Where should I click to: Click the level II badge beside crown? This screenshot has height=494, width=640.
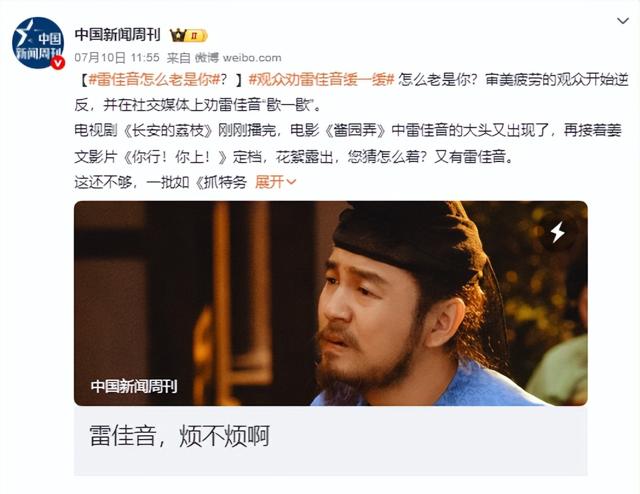tap(196, 36)
